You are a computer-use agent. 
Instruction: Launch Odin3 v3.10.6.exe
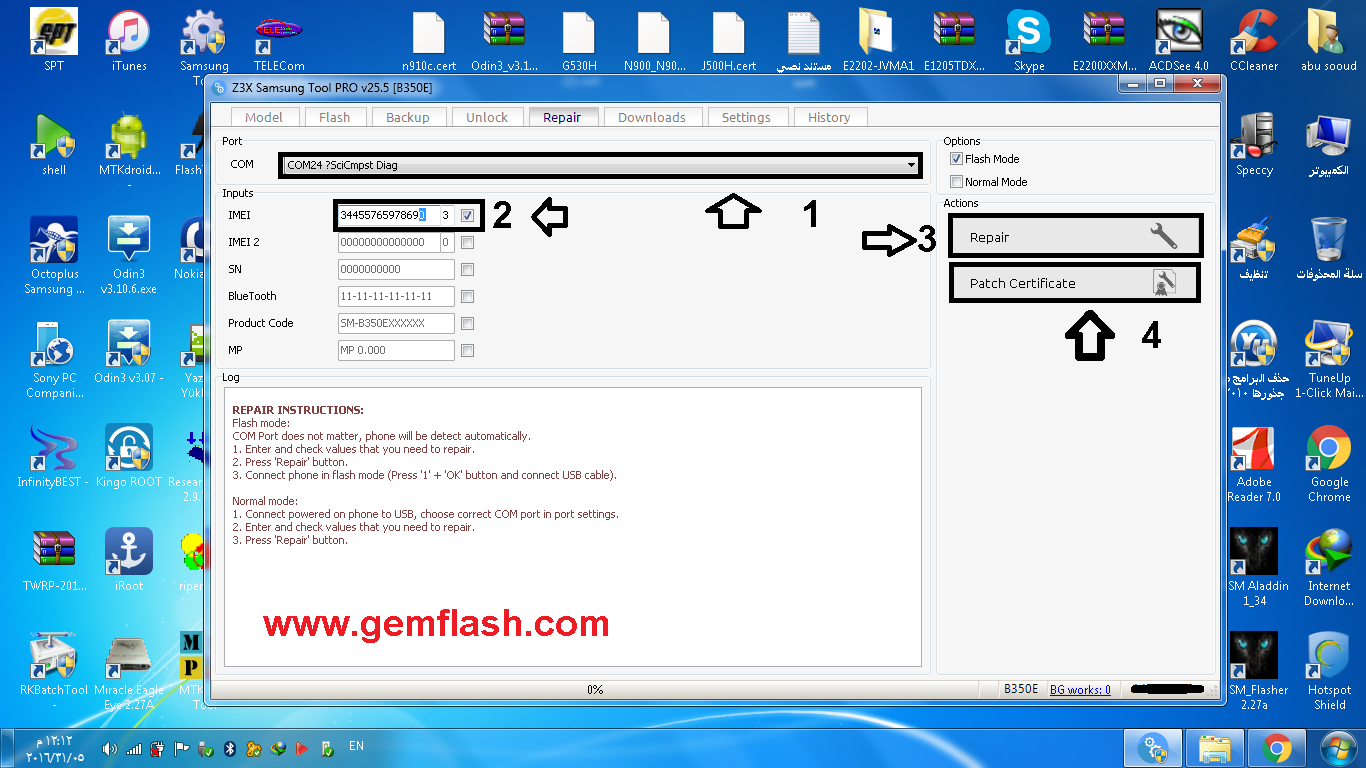[x=129, y=255]
